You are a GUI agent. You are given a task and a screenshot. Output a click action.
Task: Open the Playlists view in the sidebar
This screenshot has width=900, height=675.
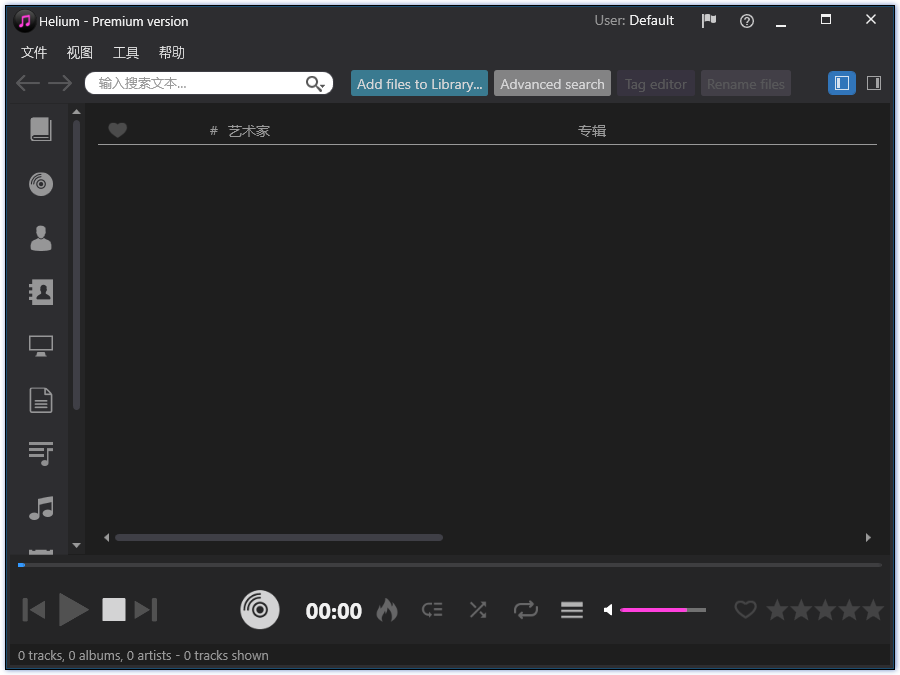click(x=40, y=453)
